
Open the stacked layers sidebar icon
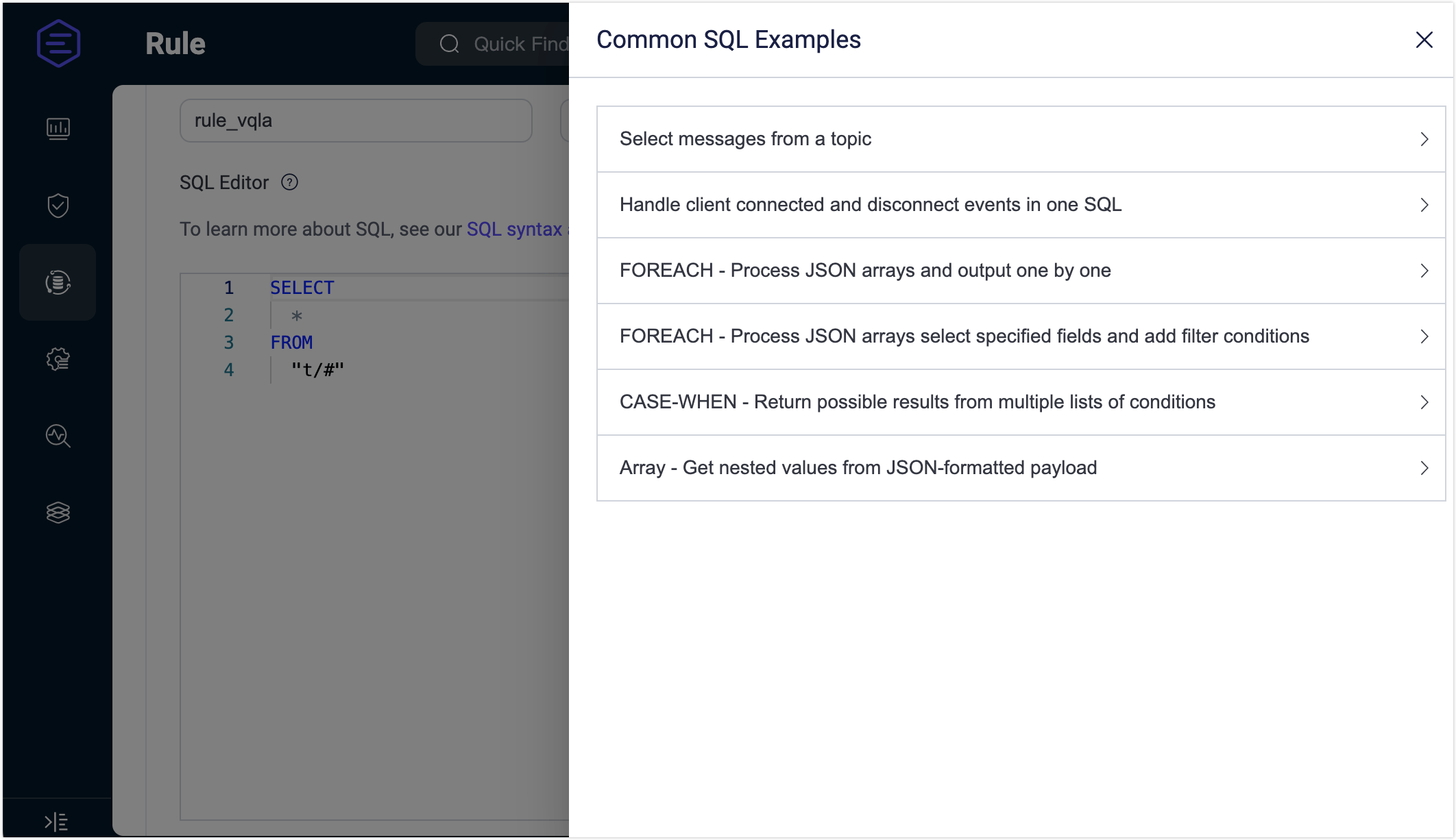click(x=58, y=512)
